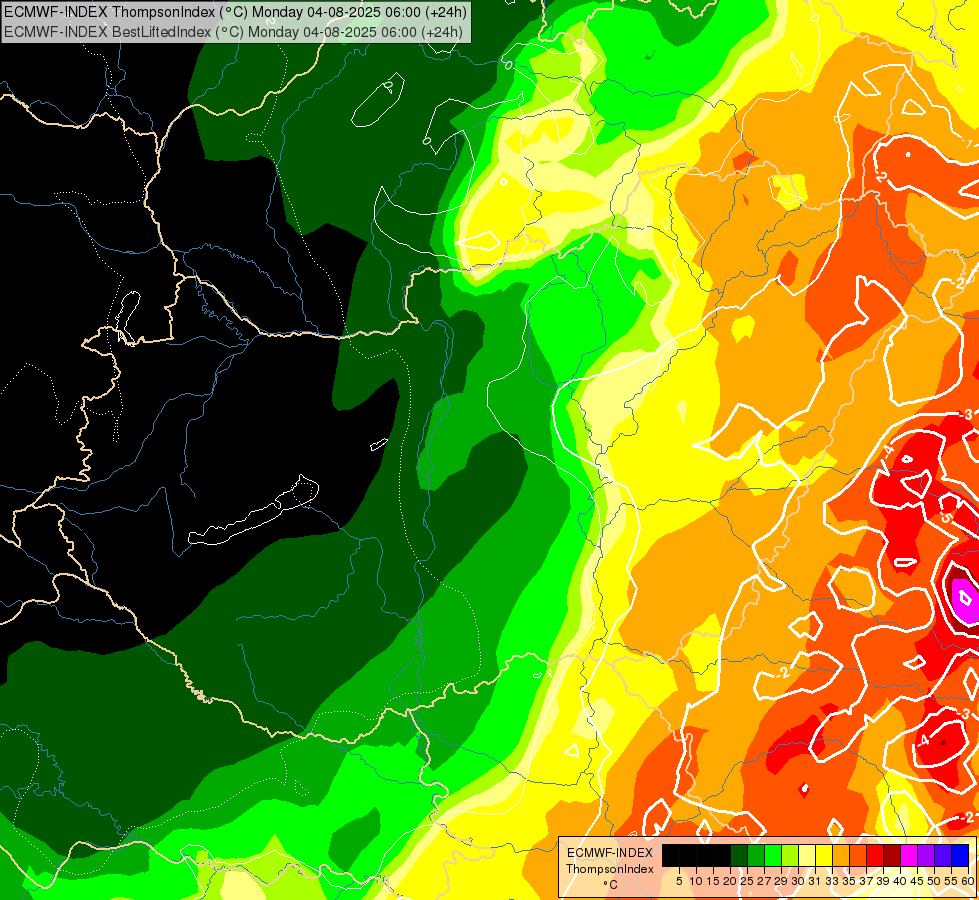Click the ECMWF-INDEX label in the legend
The width and height of the screenshot is (979, 900).
[610, 853]
